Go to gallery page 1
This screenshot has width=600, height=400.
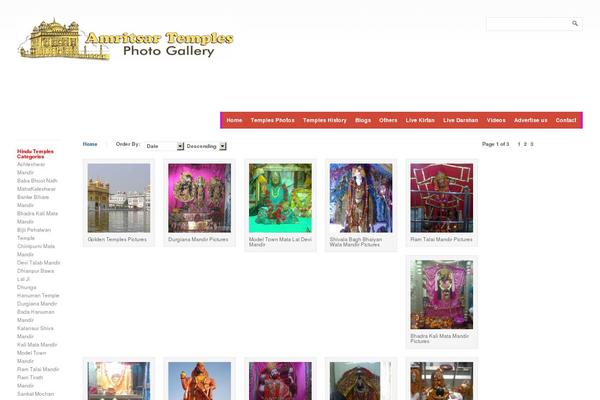(519, 144)
